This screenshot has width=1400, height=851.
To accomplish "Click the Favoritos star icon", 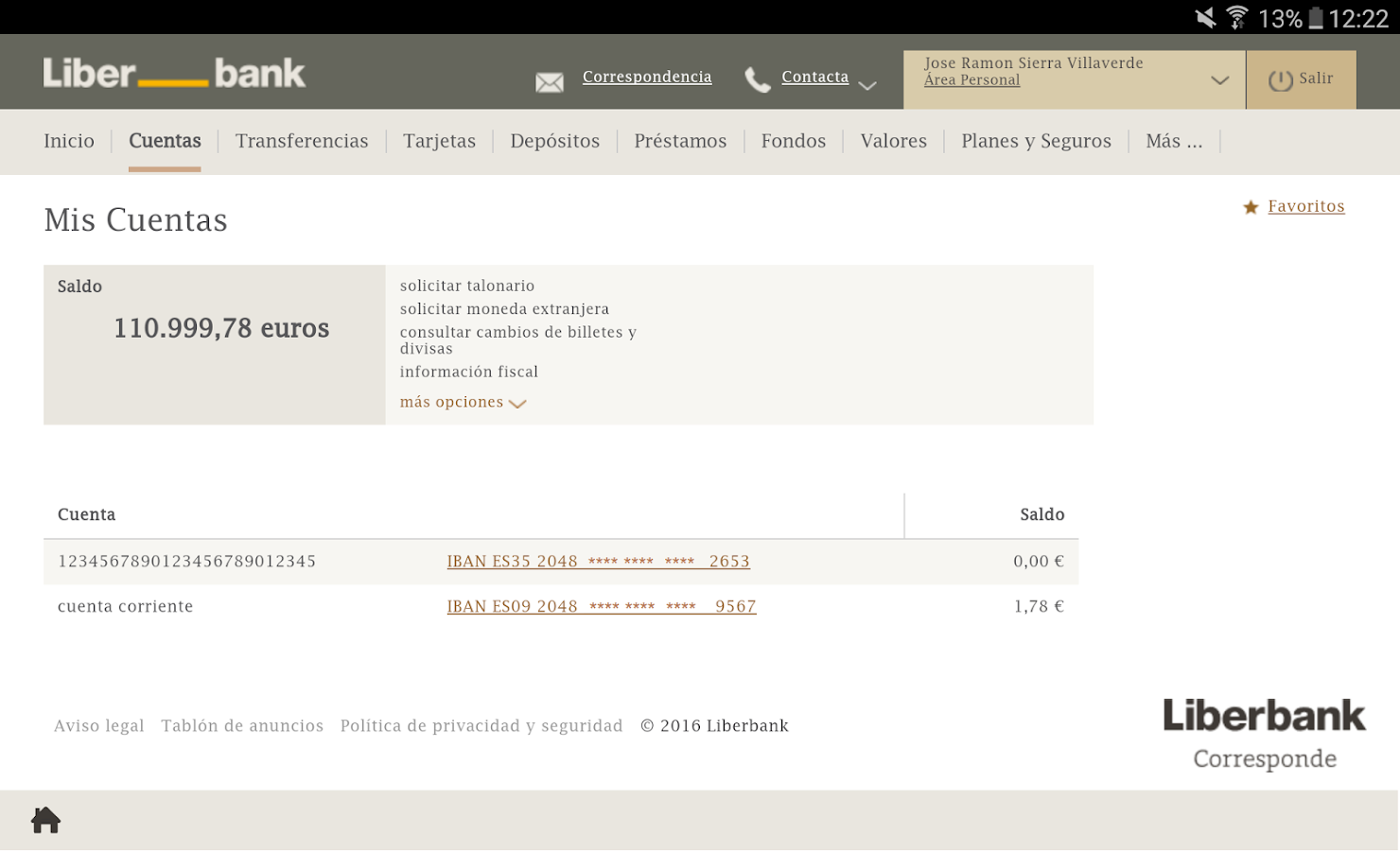I will 1251,207.
